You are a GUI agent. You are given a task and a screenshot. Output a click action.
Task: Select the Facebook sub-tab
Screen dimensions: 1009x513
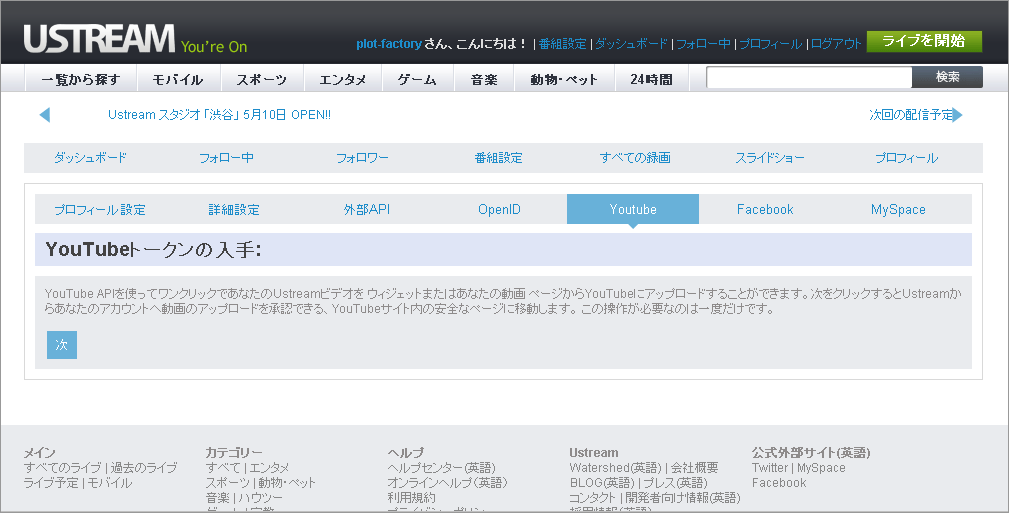tap(765, 209)
